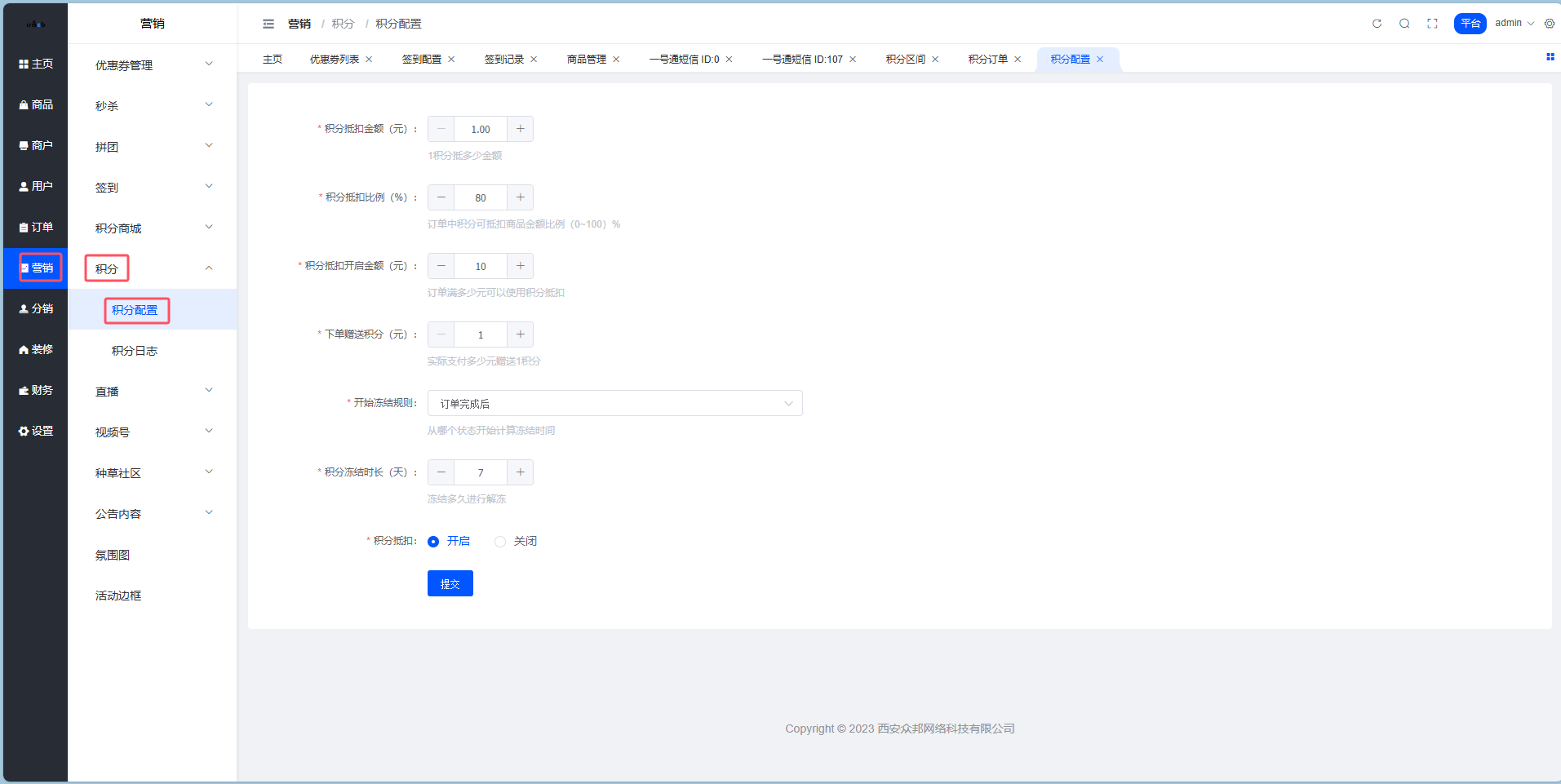This screenshot has height=784, width=1561.
Task: Select the 开启 radio option
Action: [x=433, y=542]
